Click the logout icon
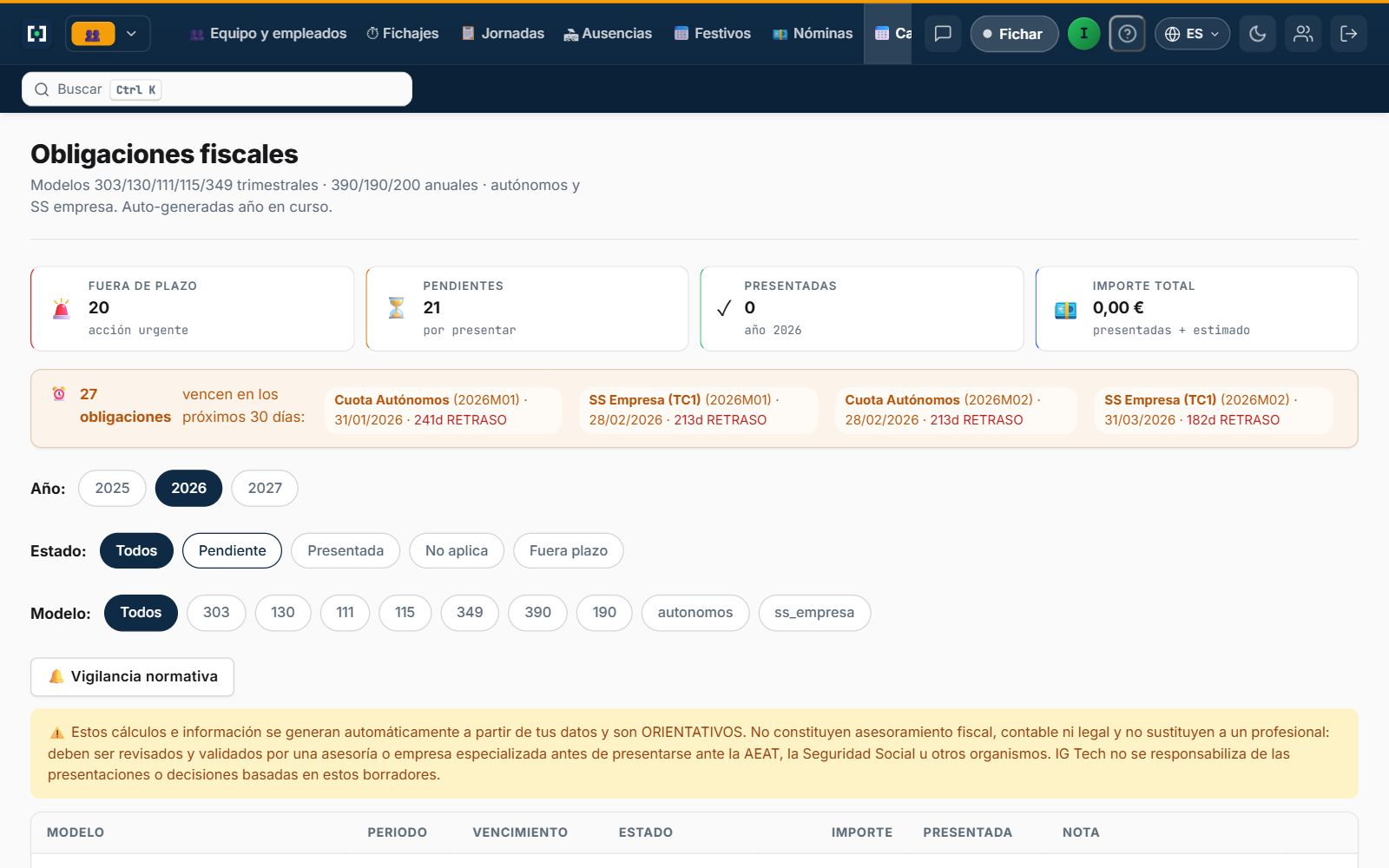1389x868 pixels. point(1349,34)
